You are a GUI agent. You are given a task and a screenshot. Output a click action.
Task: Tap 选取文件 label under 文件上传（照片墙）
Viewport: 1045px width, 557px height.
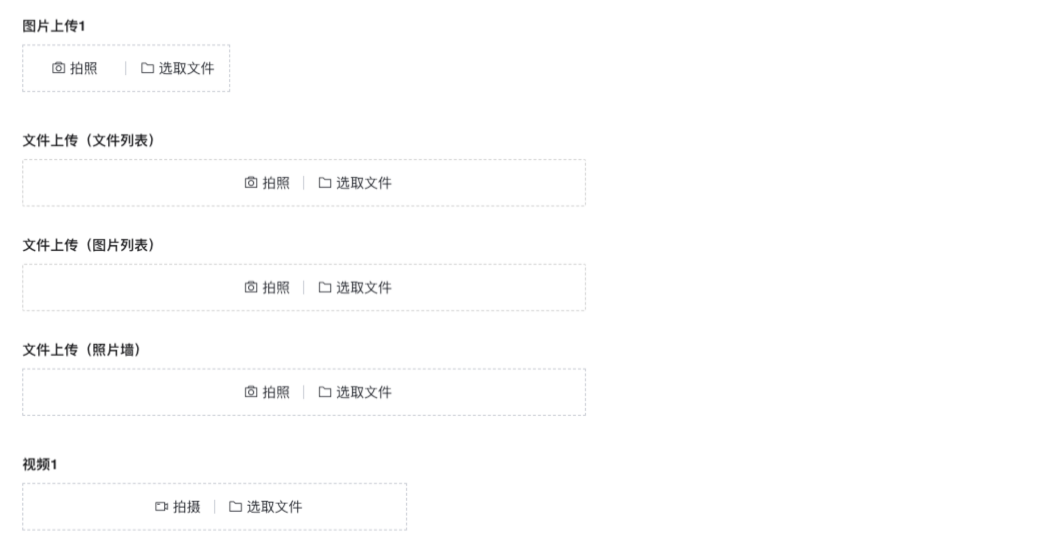click(364, 392)
